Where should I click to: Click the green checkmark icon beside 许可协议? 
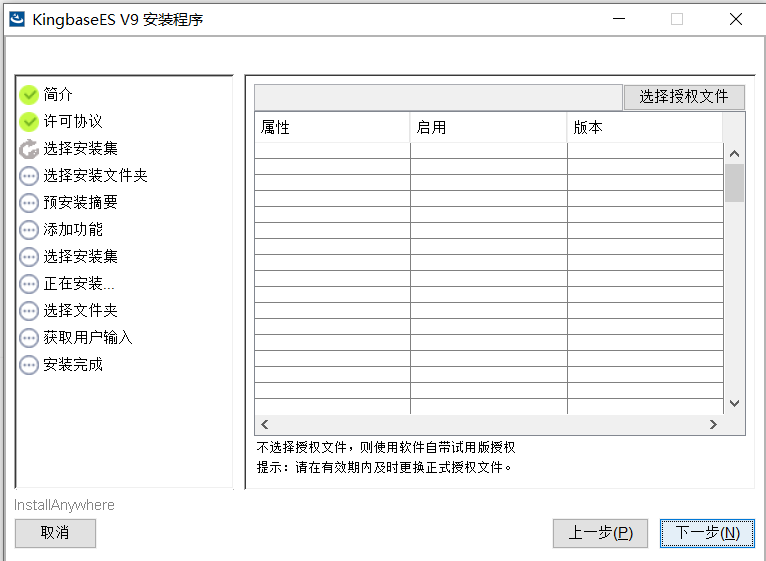[29, 122]
